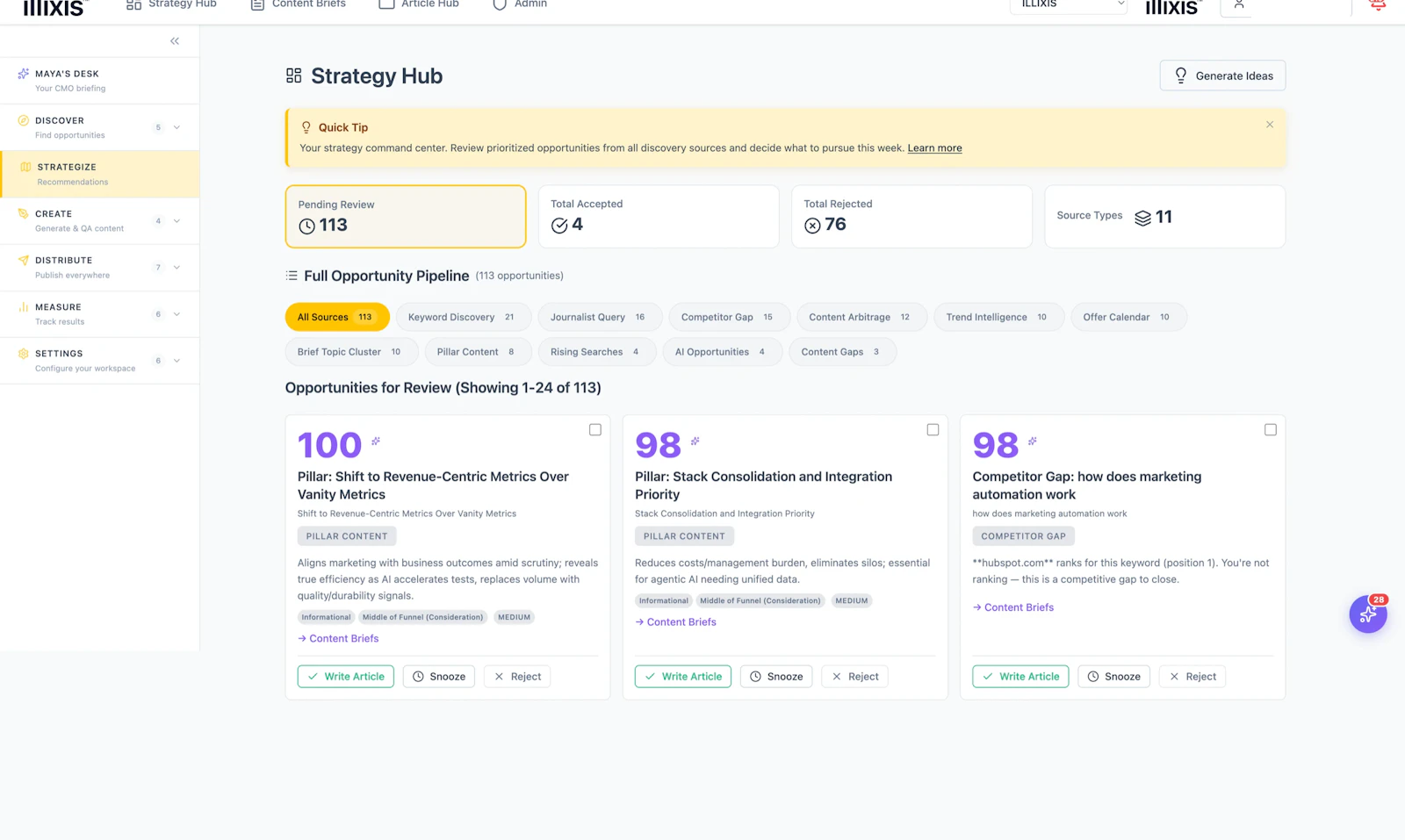Write Article for Revenue-Centric Metrics pillar
1405x840 pixels.
[346, 677]
